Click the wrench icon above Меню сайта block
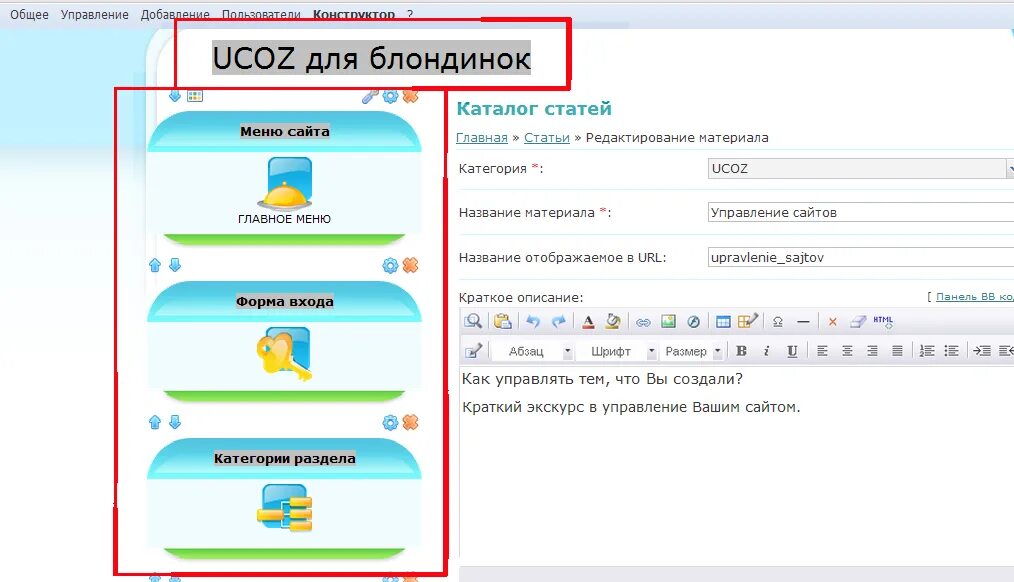 click(369, 96)
